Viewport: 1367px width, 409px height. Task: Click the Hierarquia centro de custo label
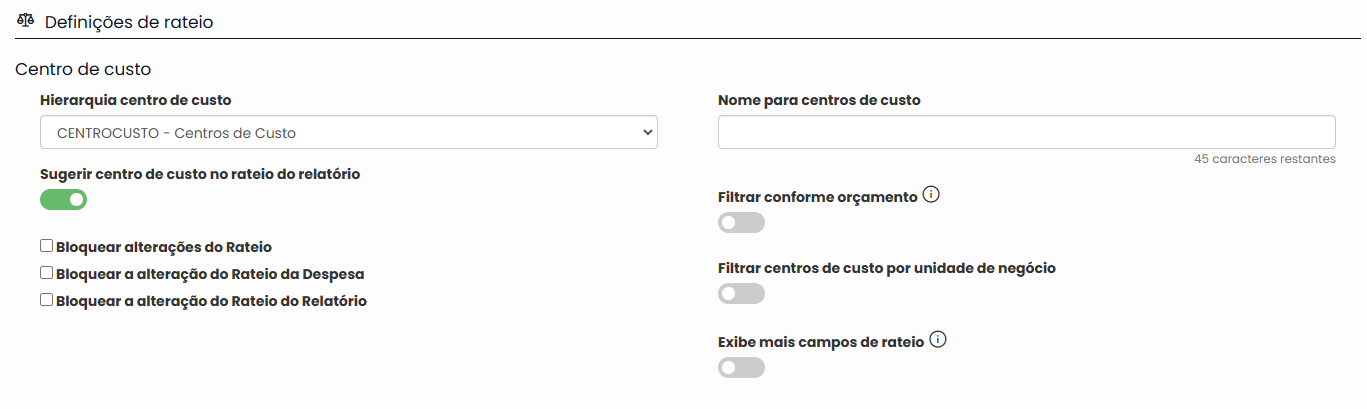point(136,101)
